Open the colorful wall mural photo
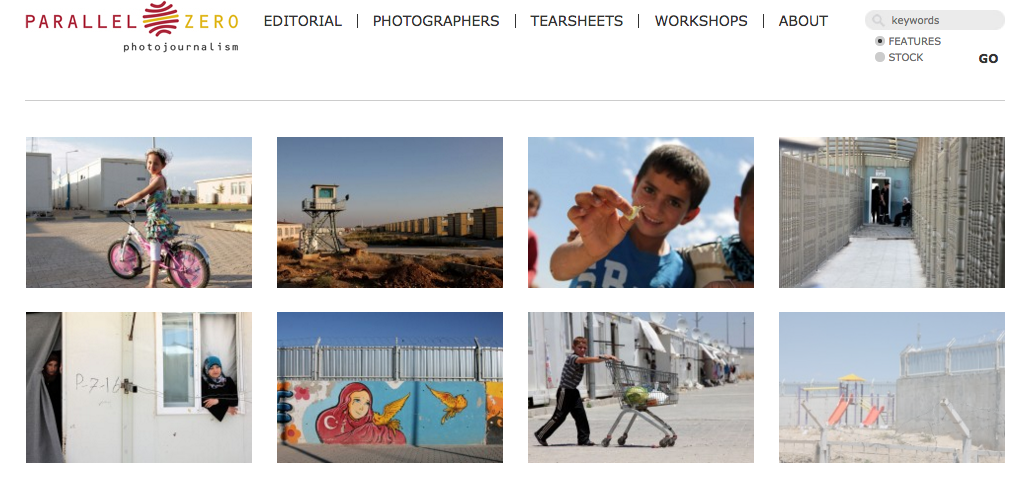This screenshot has width=1033, height=480. click(390, 387)
